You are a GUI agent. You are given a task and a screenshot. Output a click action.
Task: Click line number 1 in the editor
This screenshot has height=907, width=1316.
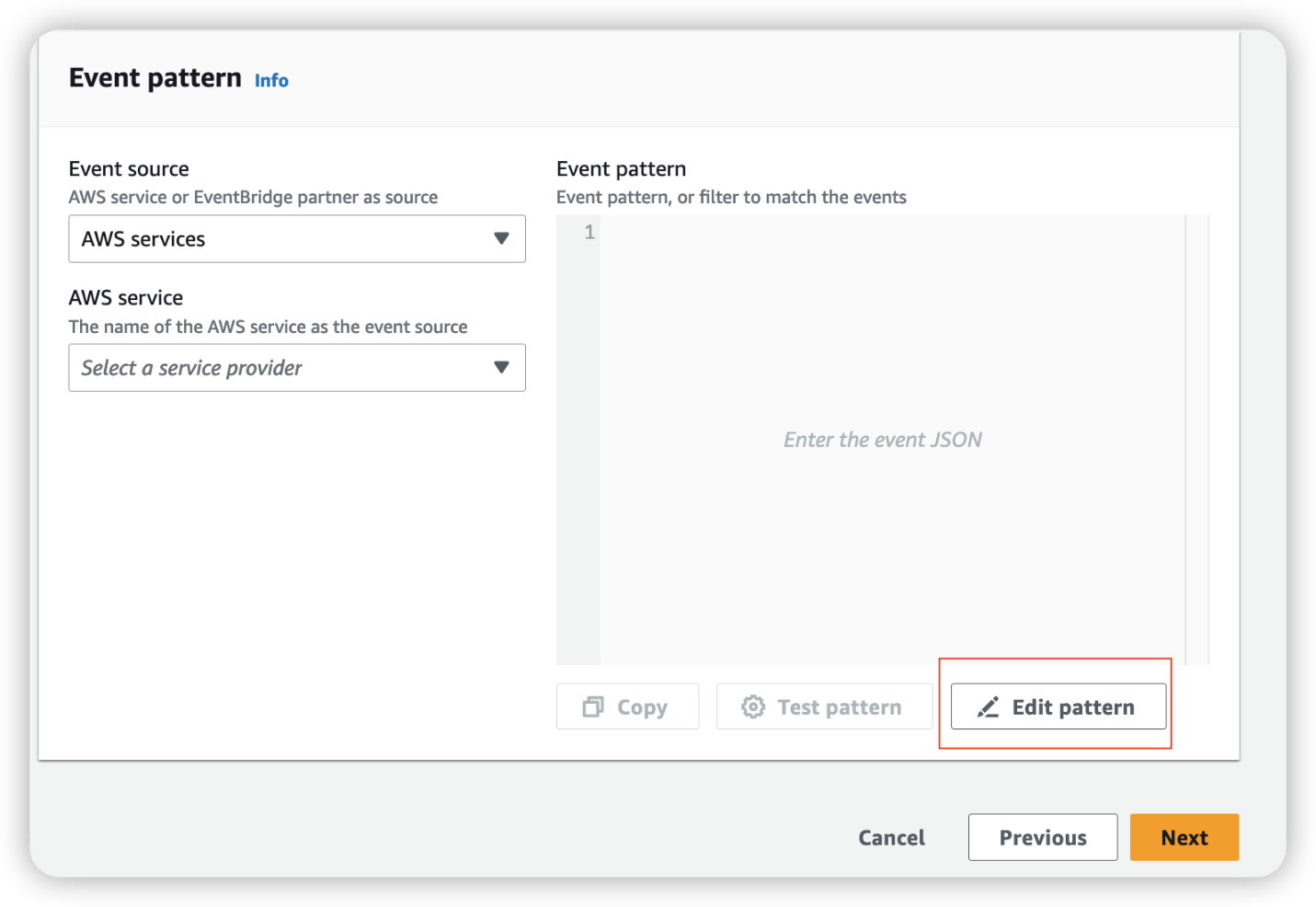tap(589, 232)
